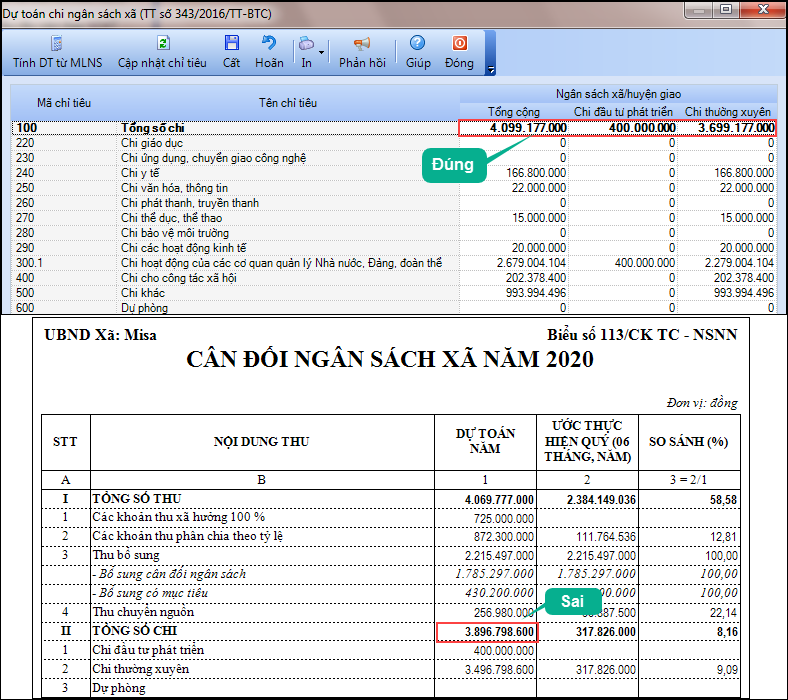Maximize the Dự toán chi ngân sách window
This screenshot has height=700, width=788.
(726, 10)
